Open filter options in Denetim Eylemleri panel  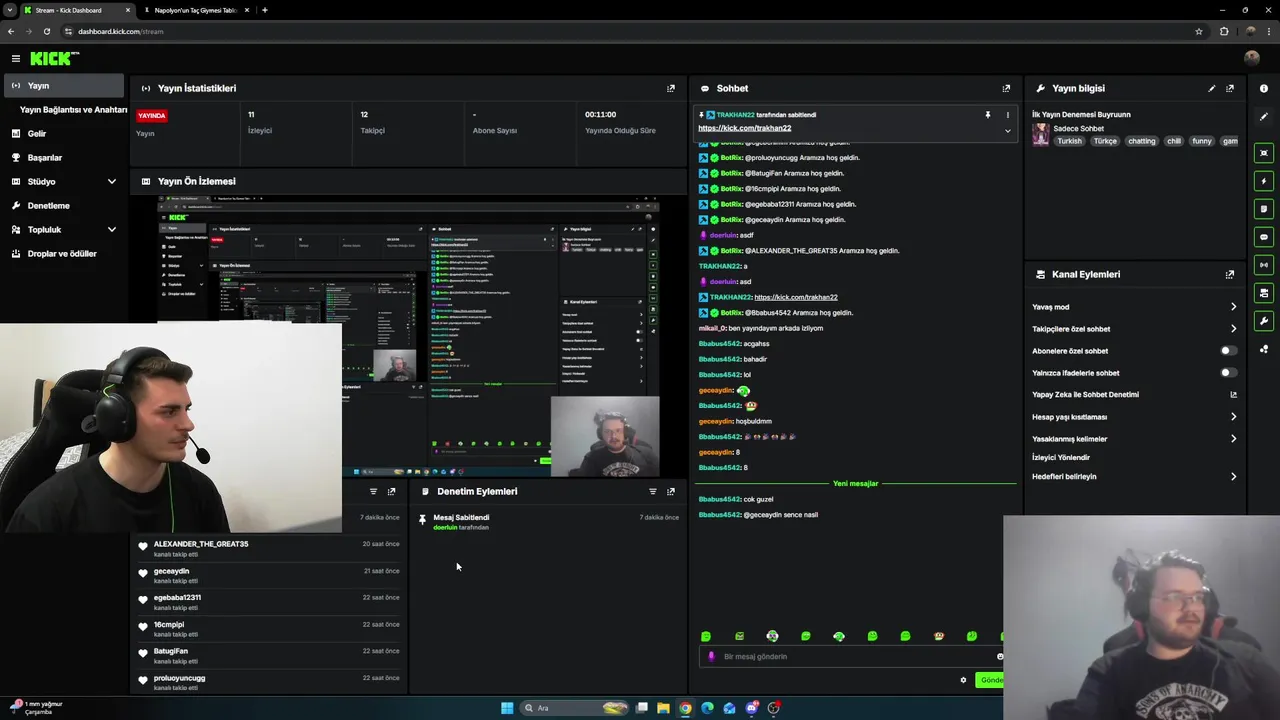(653, 491)
